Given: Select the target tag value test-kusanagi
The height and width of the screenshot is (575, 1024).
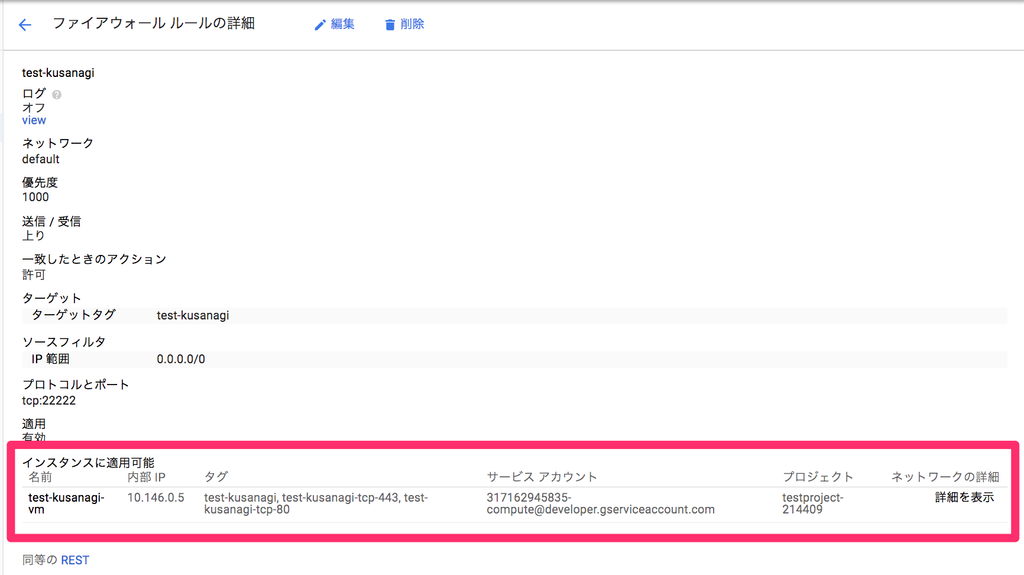Looking at the screenshot, I should (193, 315).
